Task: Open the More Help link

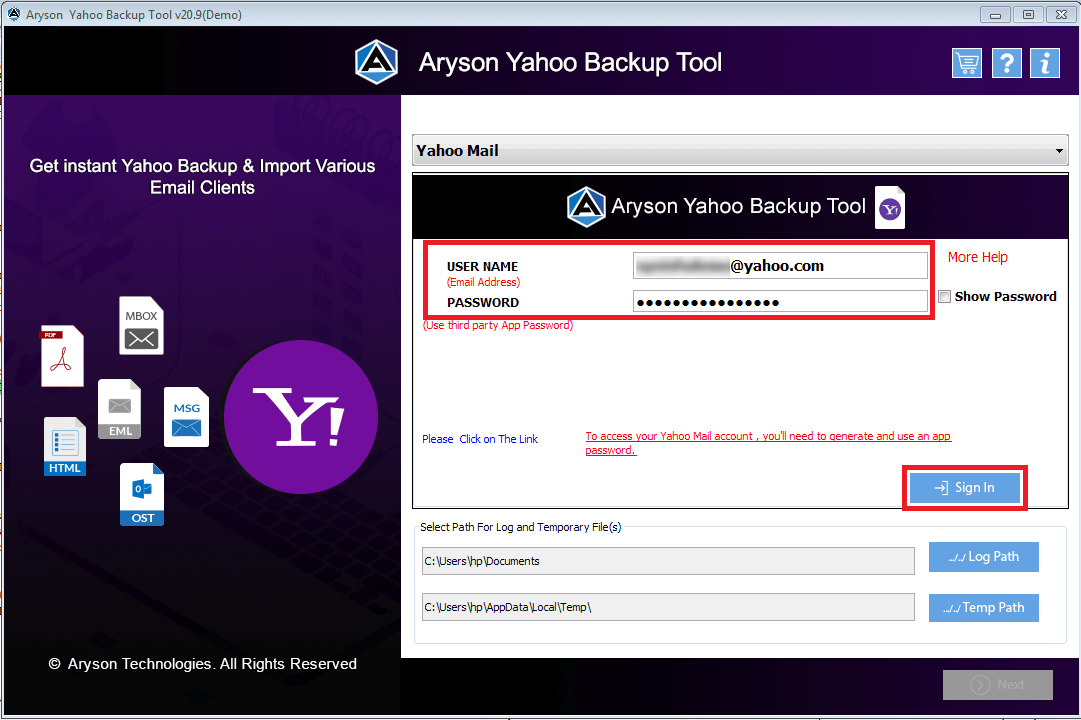Action: (x=977, y=257)
